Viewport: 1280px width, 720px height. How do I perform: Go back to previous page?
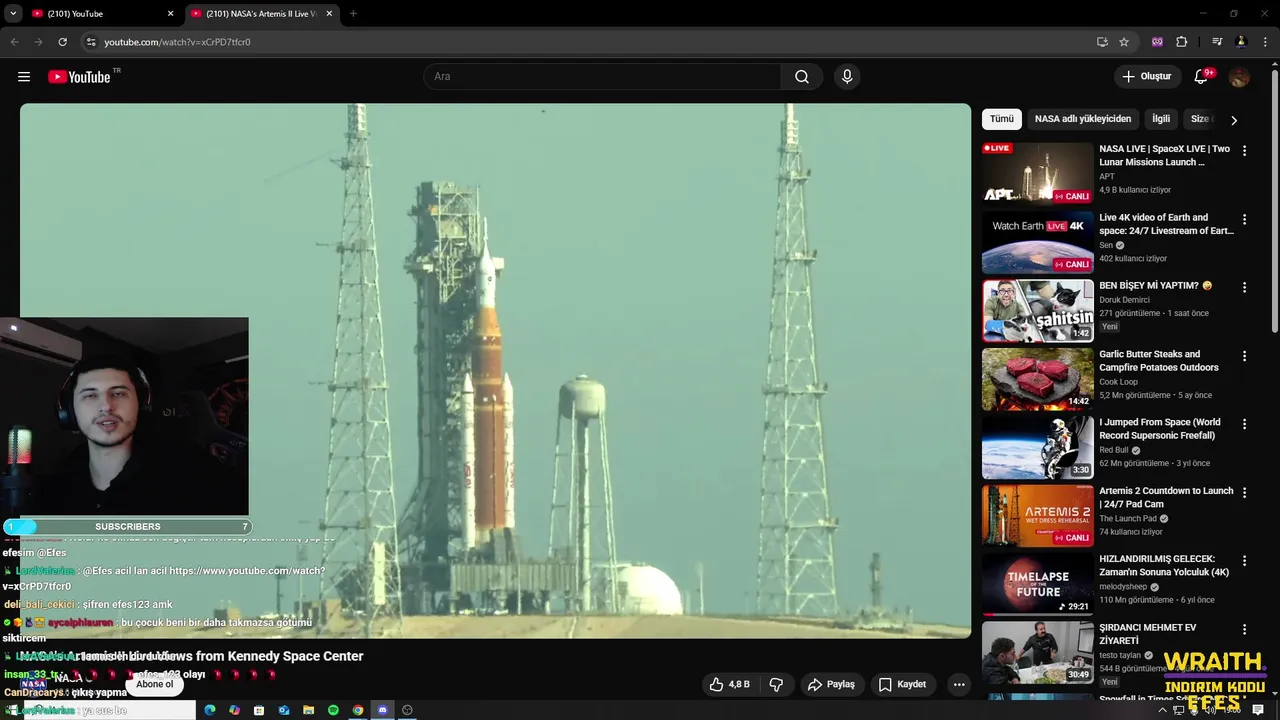pos(14,42)
